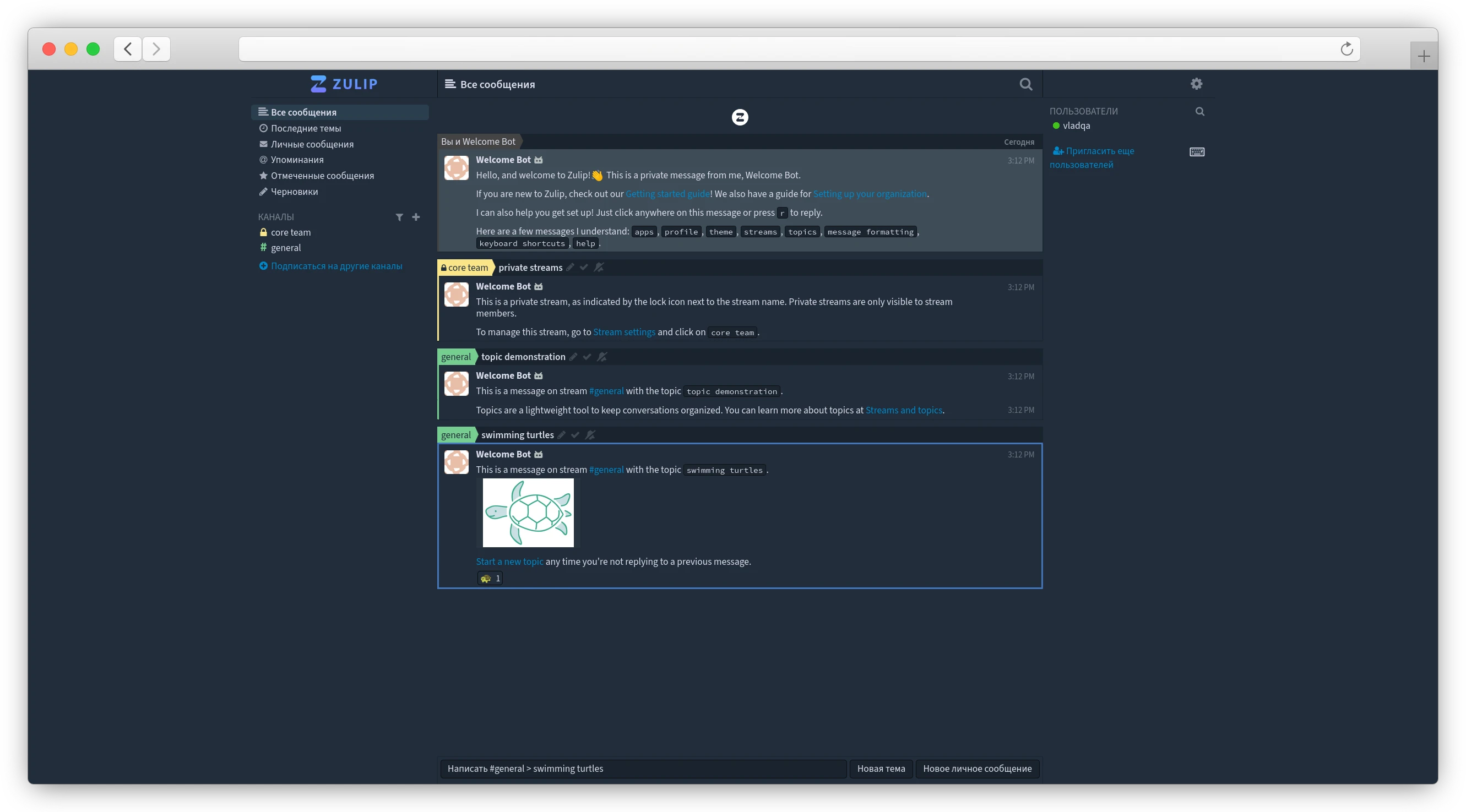This screenshot has width=1466, height=812.
Task: Edit the private streams topic pencil
Action: click(x=570, y=268)
